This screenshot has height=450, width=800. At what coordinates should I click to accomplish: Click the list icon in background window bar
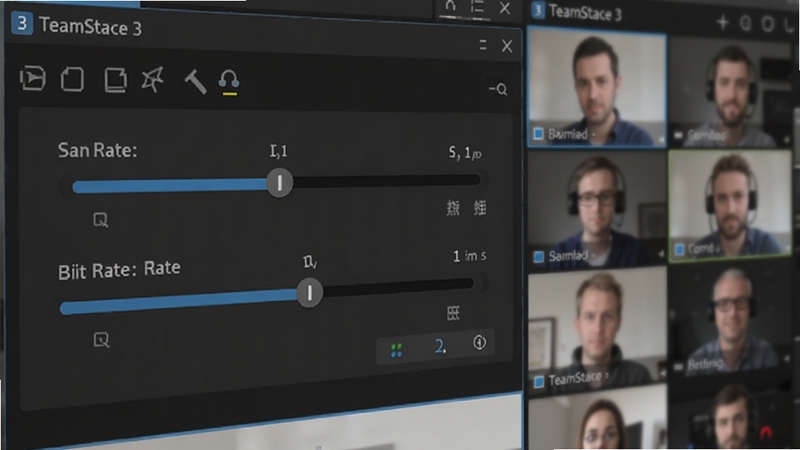coord(477,7)
